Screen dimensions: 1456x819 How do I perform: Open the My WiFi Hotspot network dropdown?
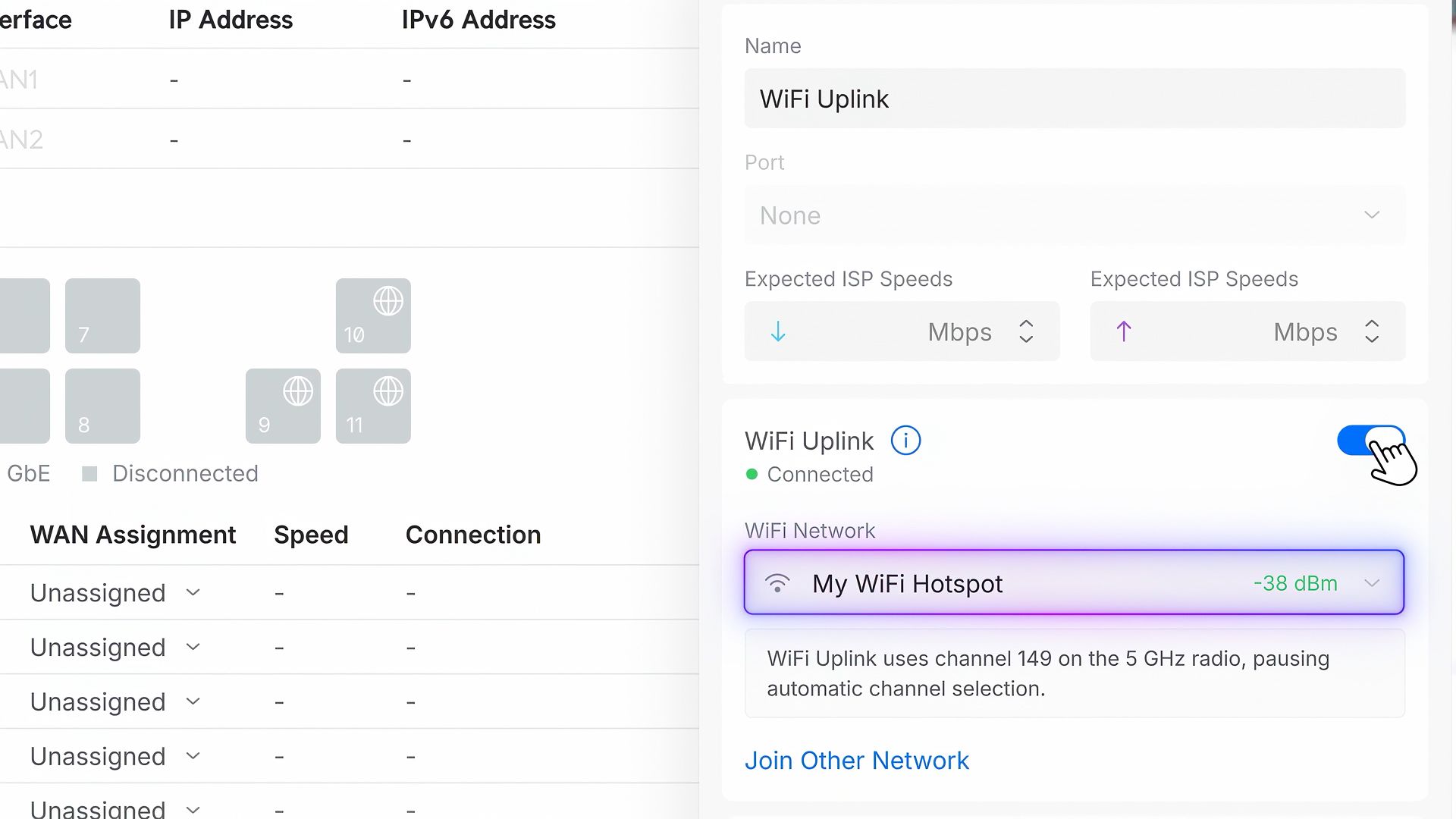[1074, 582]
